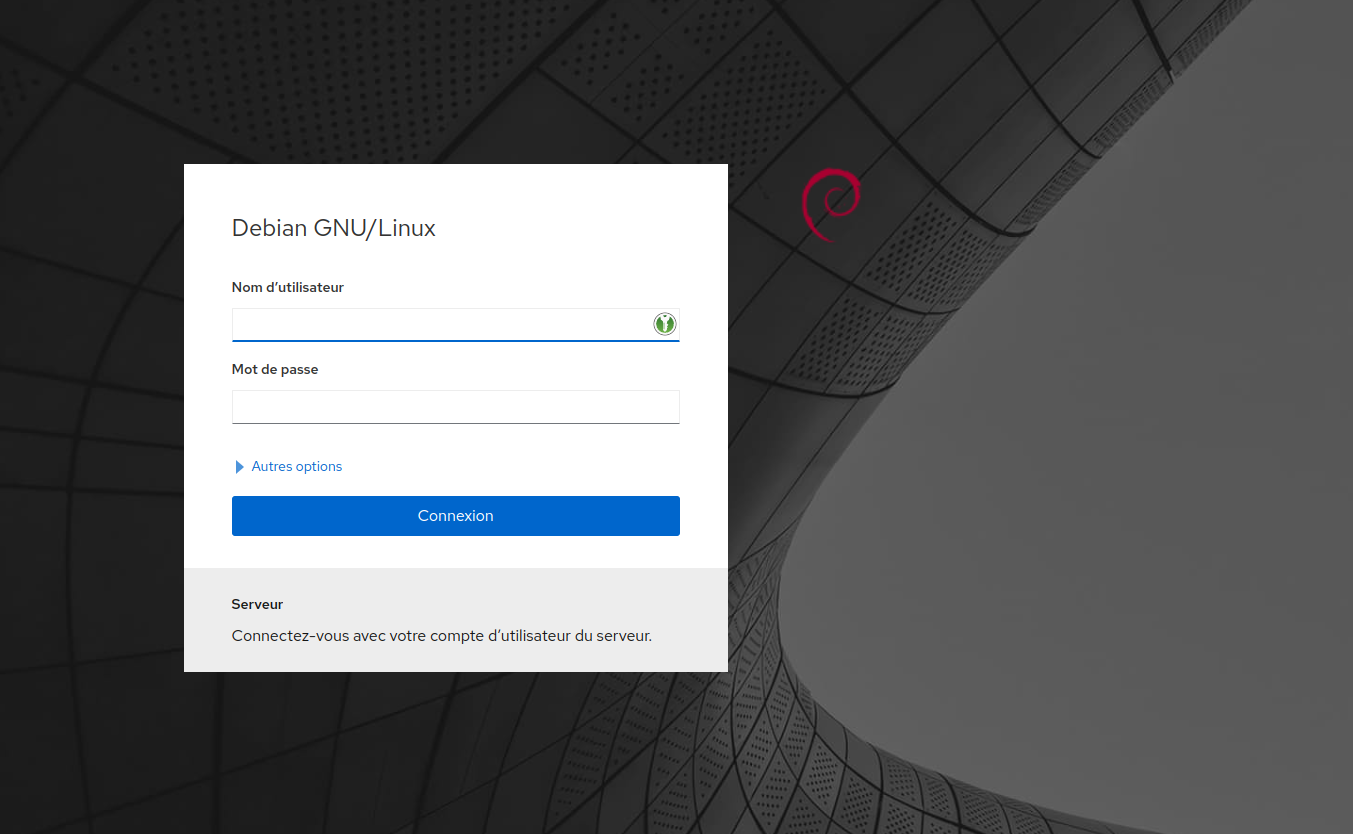Focus the Nom d'utilisateur input field
This screenshot has width=1353, height=834.
coord(455,325)
